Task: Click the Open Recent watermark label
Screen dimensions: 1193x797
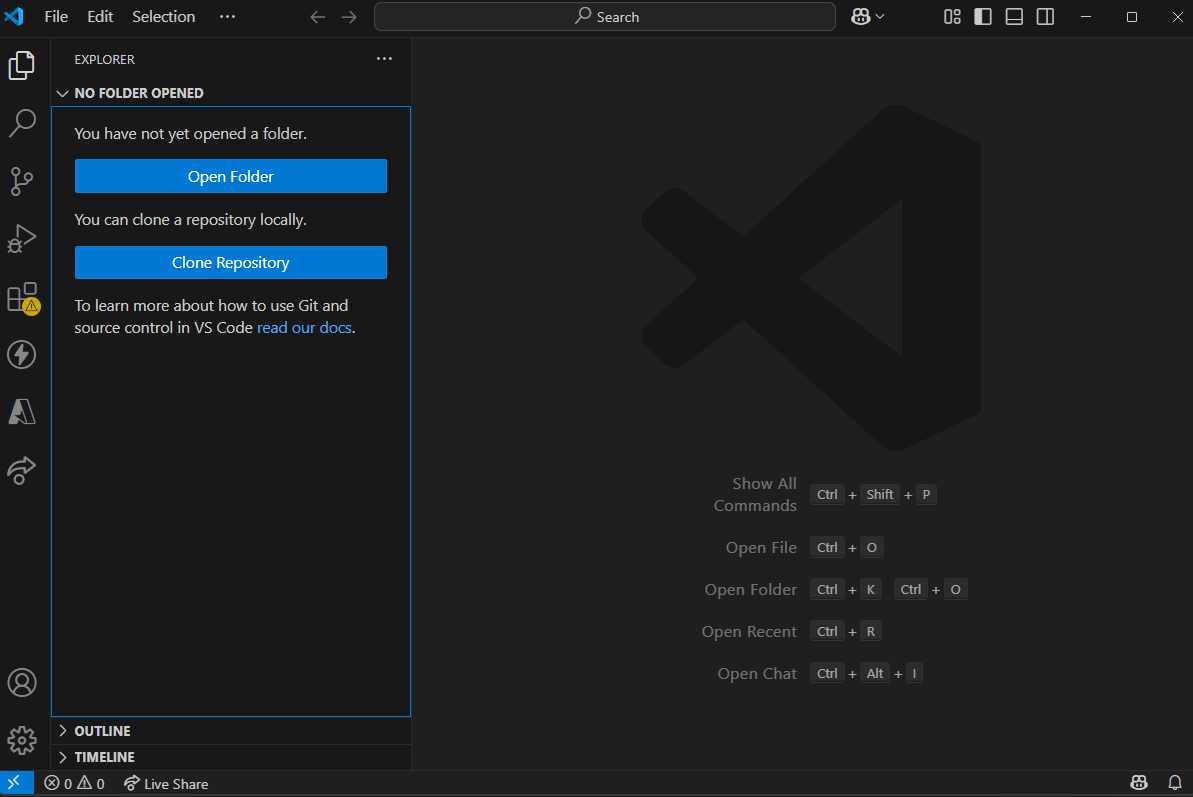Action: [x=749, y=631]
